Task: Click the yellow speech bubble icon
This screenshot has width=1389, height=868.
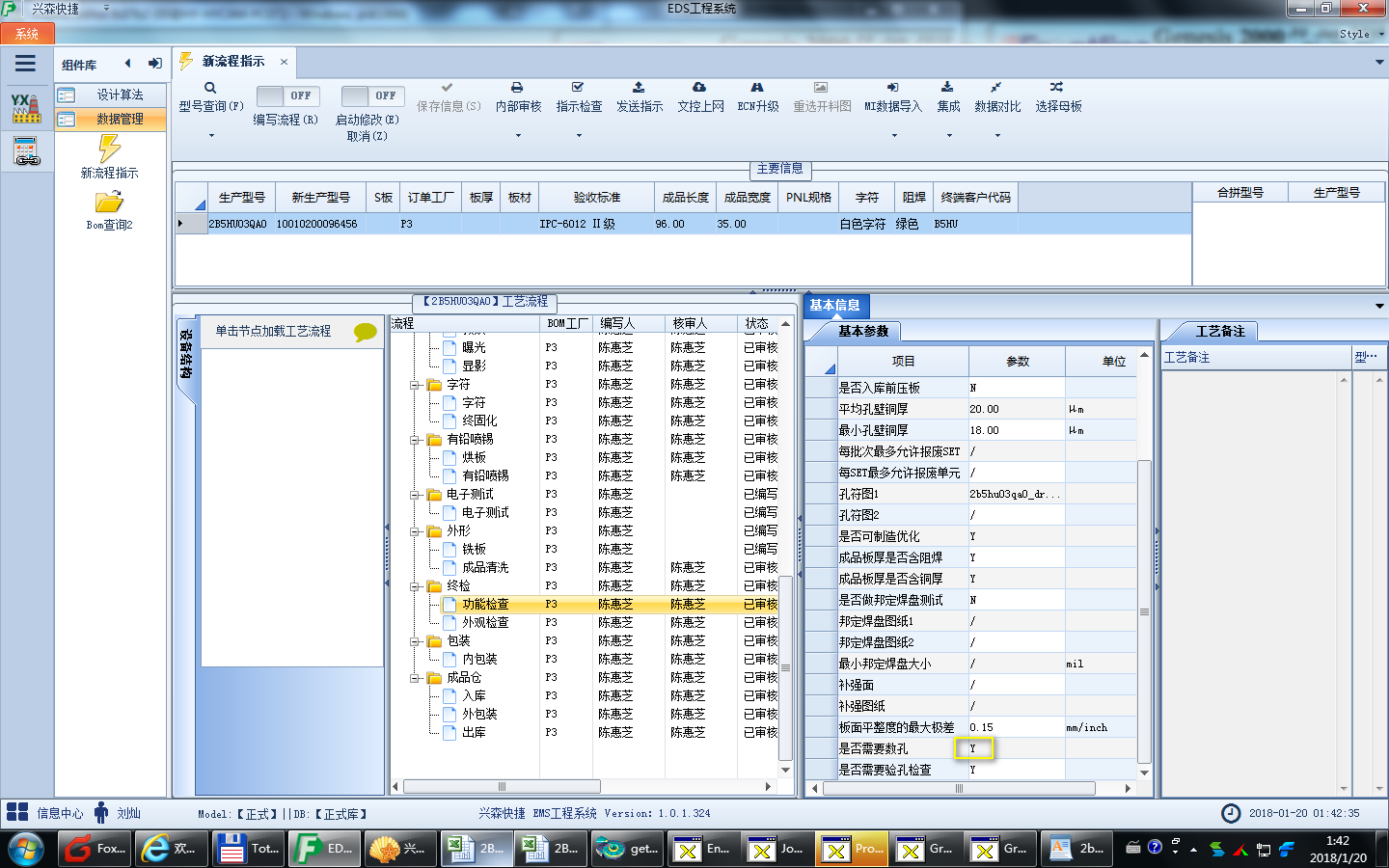Action: click(x=366, y=332)
